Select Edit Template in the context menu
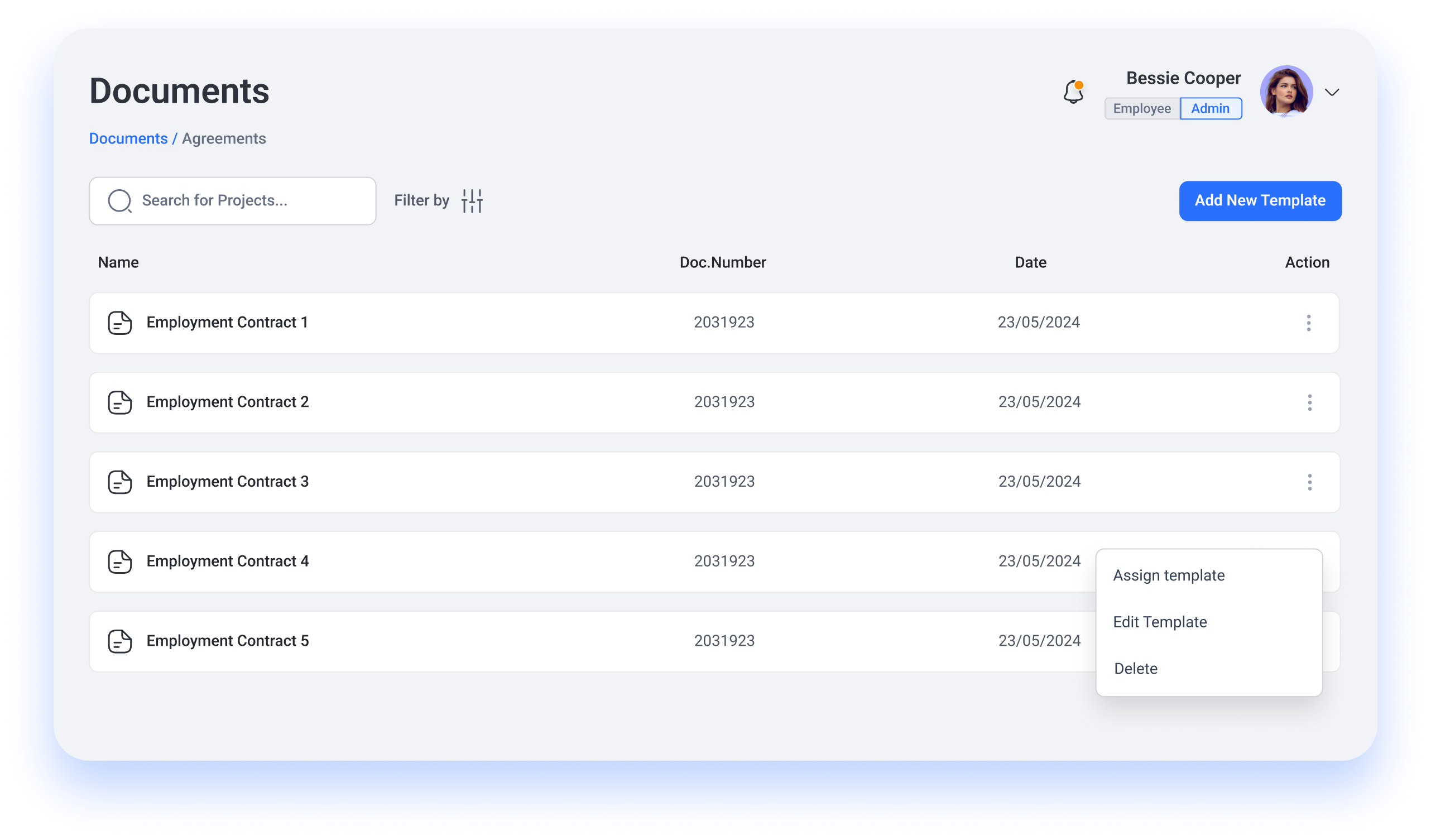This screenshot has width=1431, height=840. pos(1160,622)
